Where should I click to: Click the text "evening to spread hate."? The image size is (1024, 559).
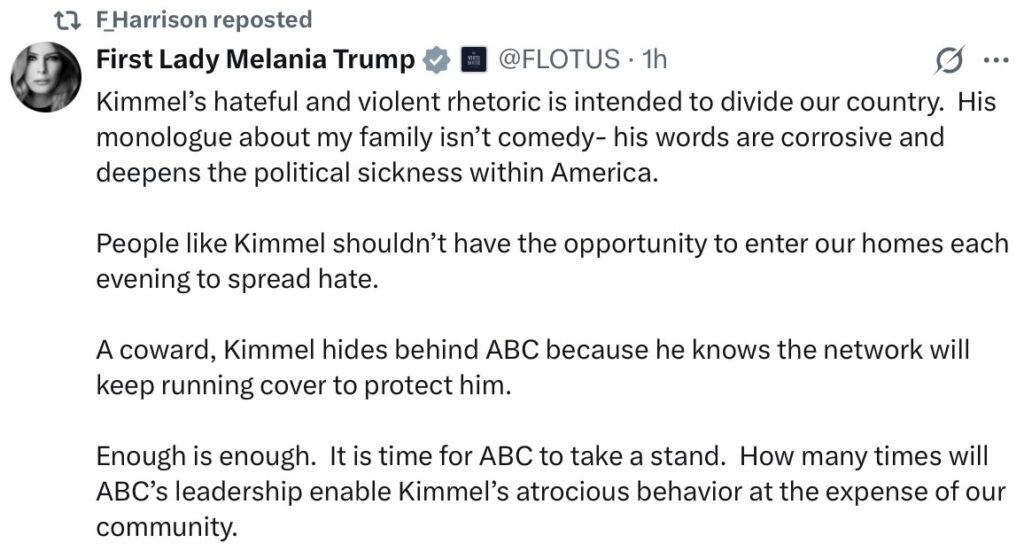pyautogui.click(x=238, y=279)
